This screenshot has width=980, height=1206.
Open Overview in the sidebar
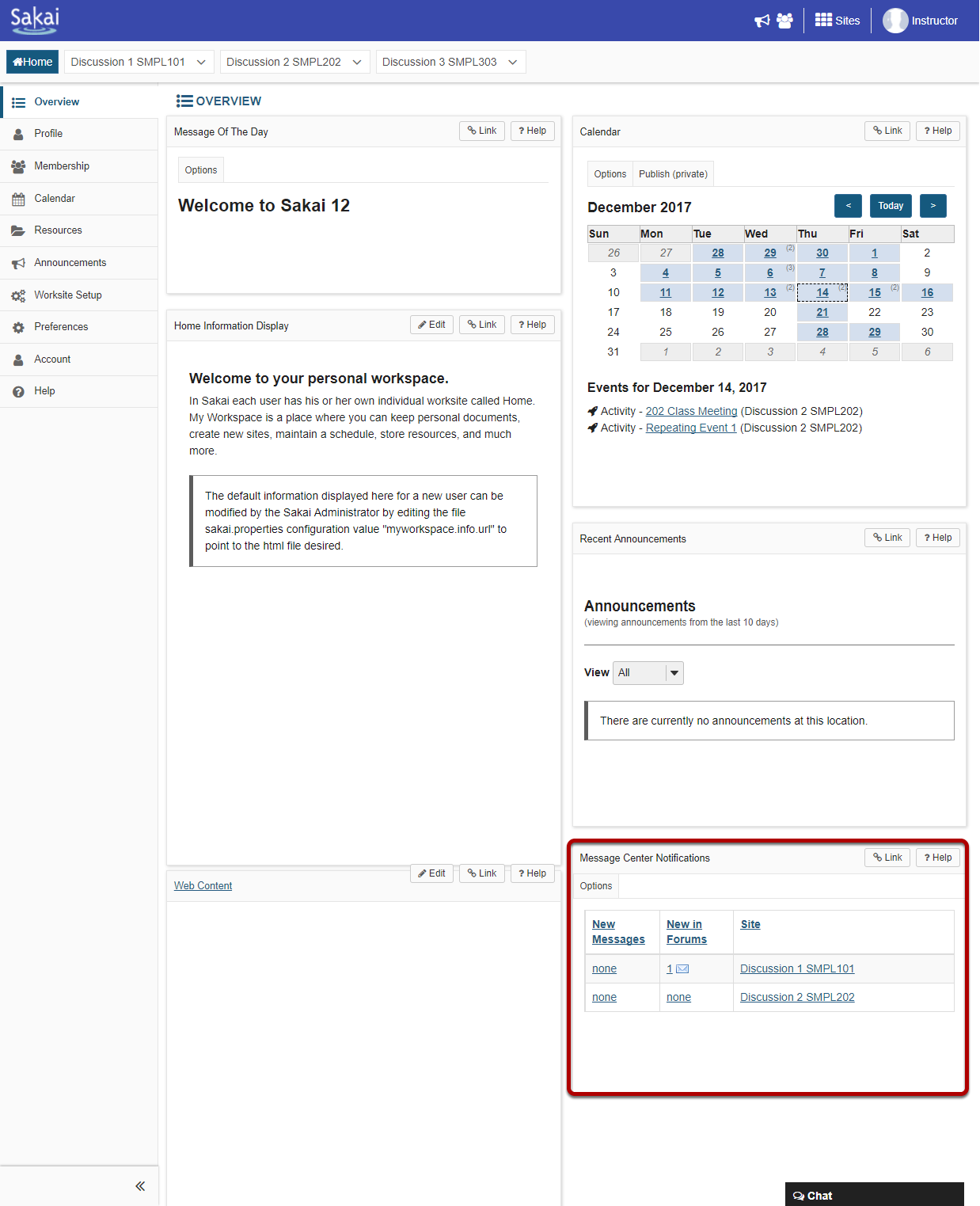click(x=79, y=102)
